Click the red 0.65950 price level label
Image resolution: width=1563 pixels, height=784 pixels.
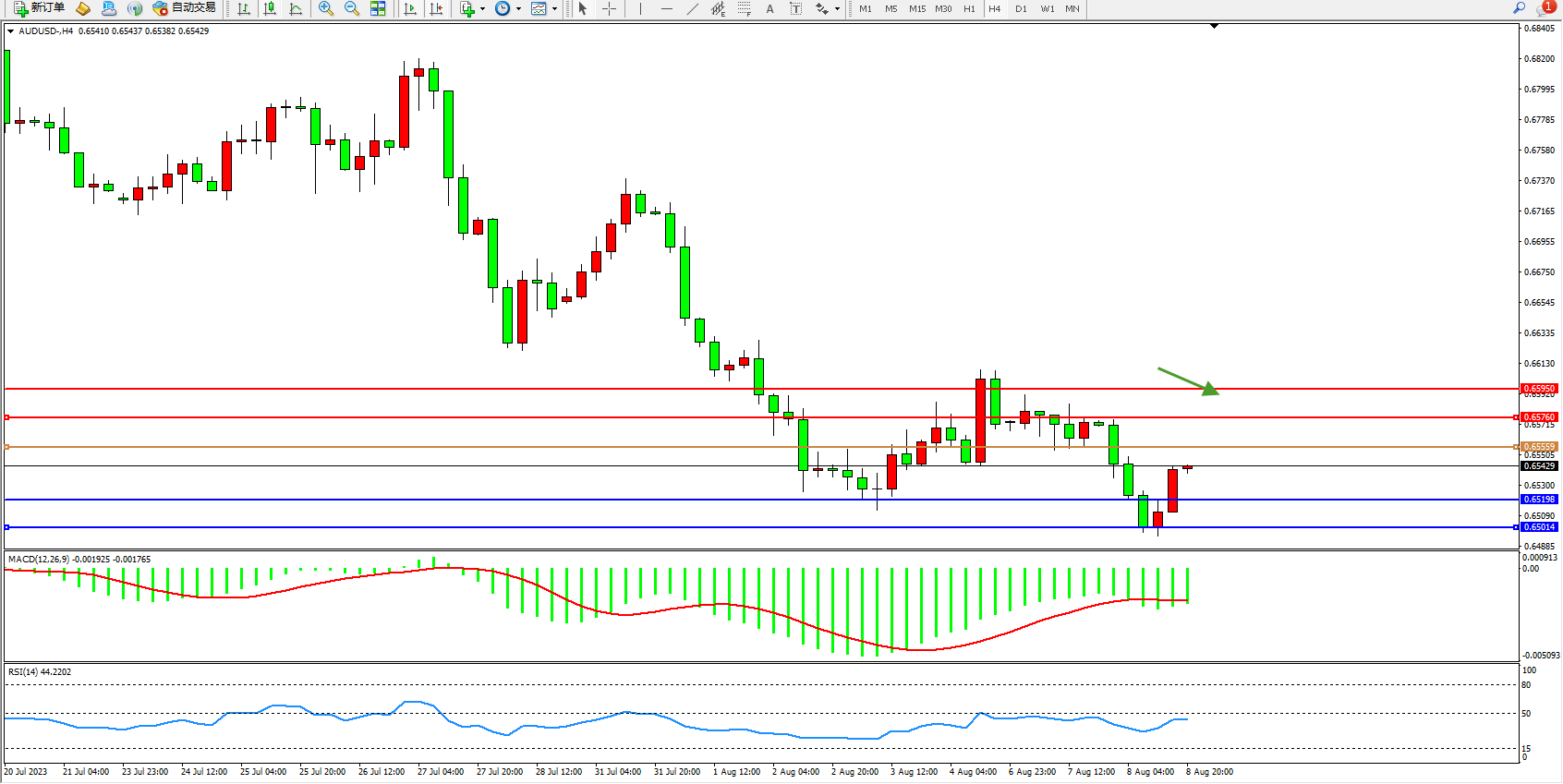(1539, 389)
